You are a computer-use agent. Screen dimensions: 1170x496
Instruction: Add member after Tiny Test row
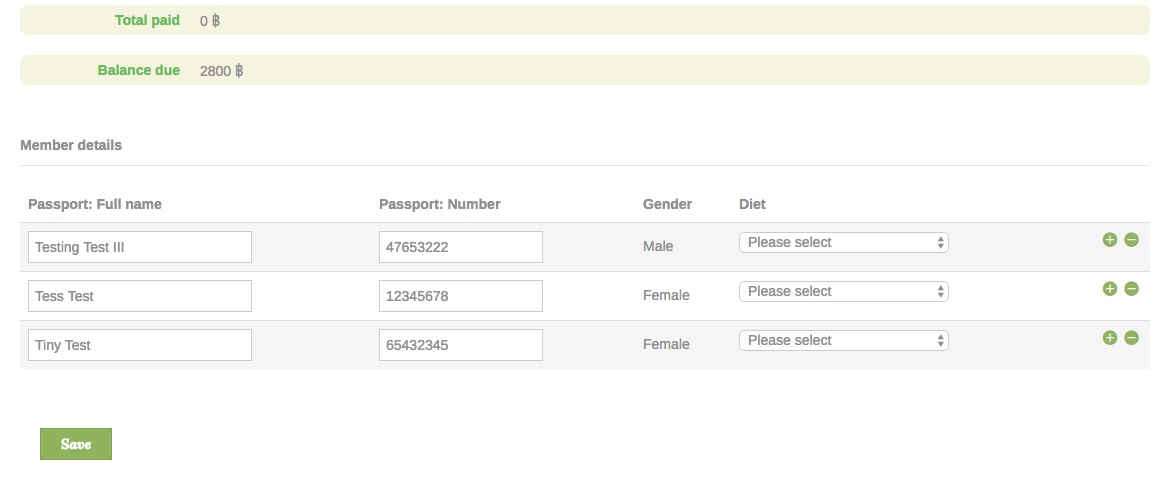point(1109,338)
